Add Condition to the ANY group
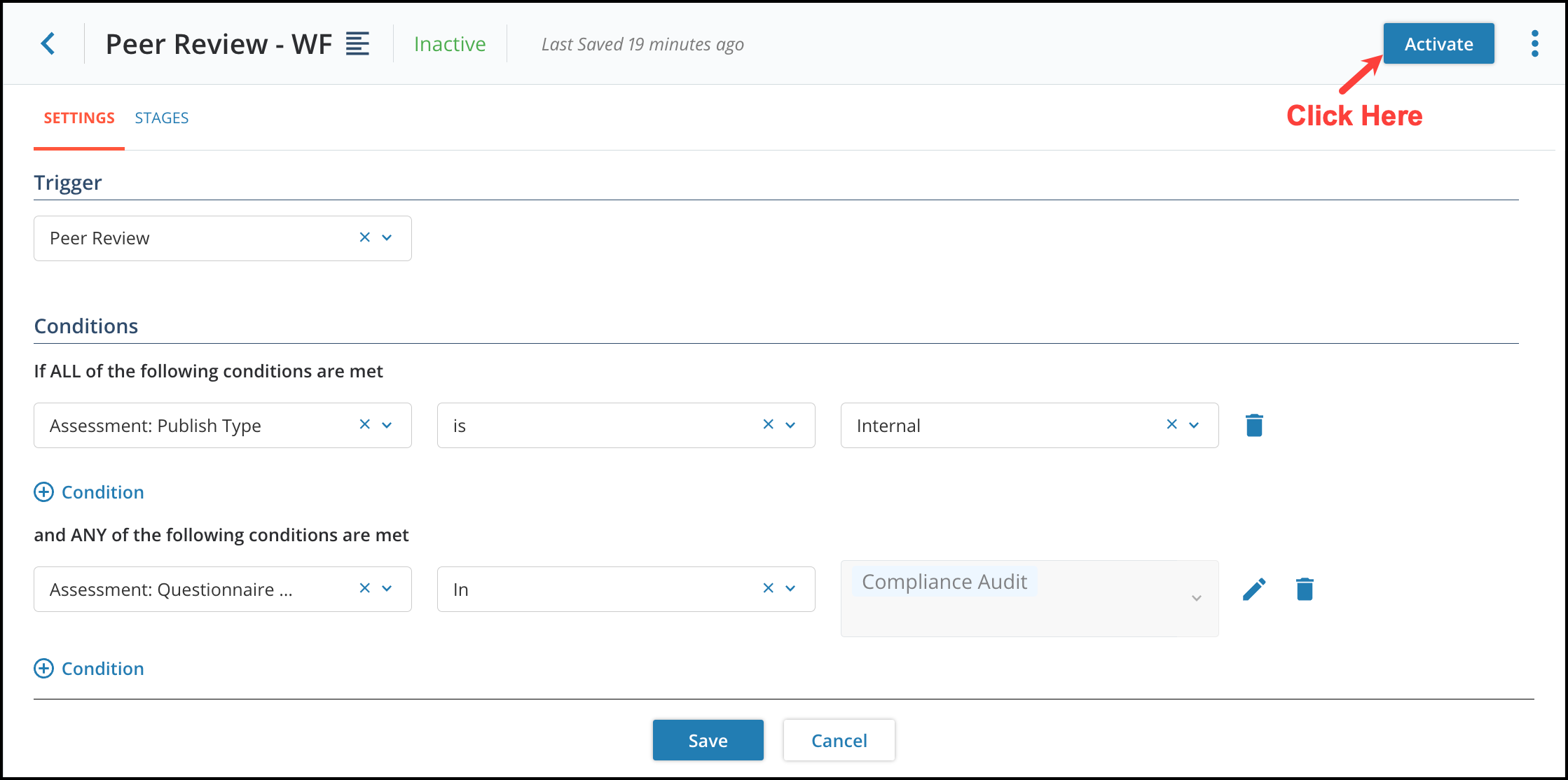The height and width of the screenshot is (780, 1568). (89, 669)
